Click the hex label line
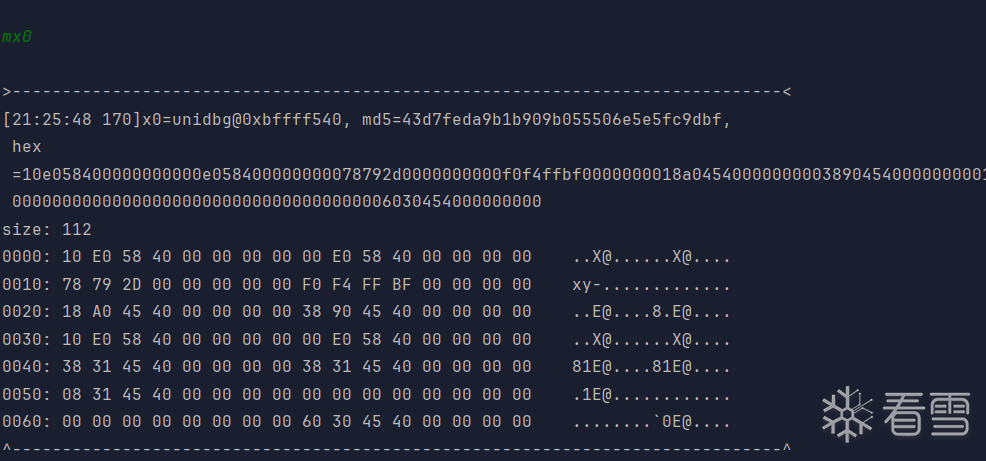986x461 pixels. pos(27,147)
